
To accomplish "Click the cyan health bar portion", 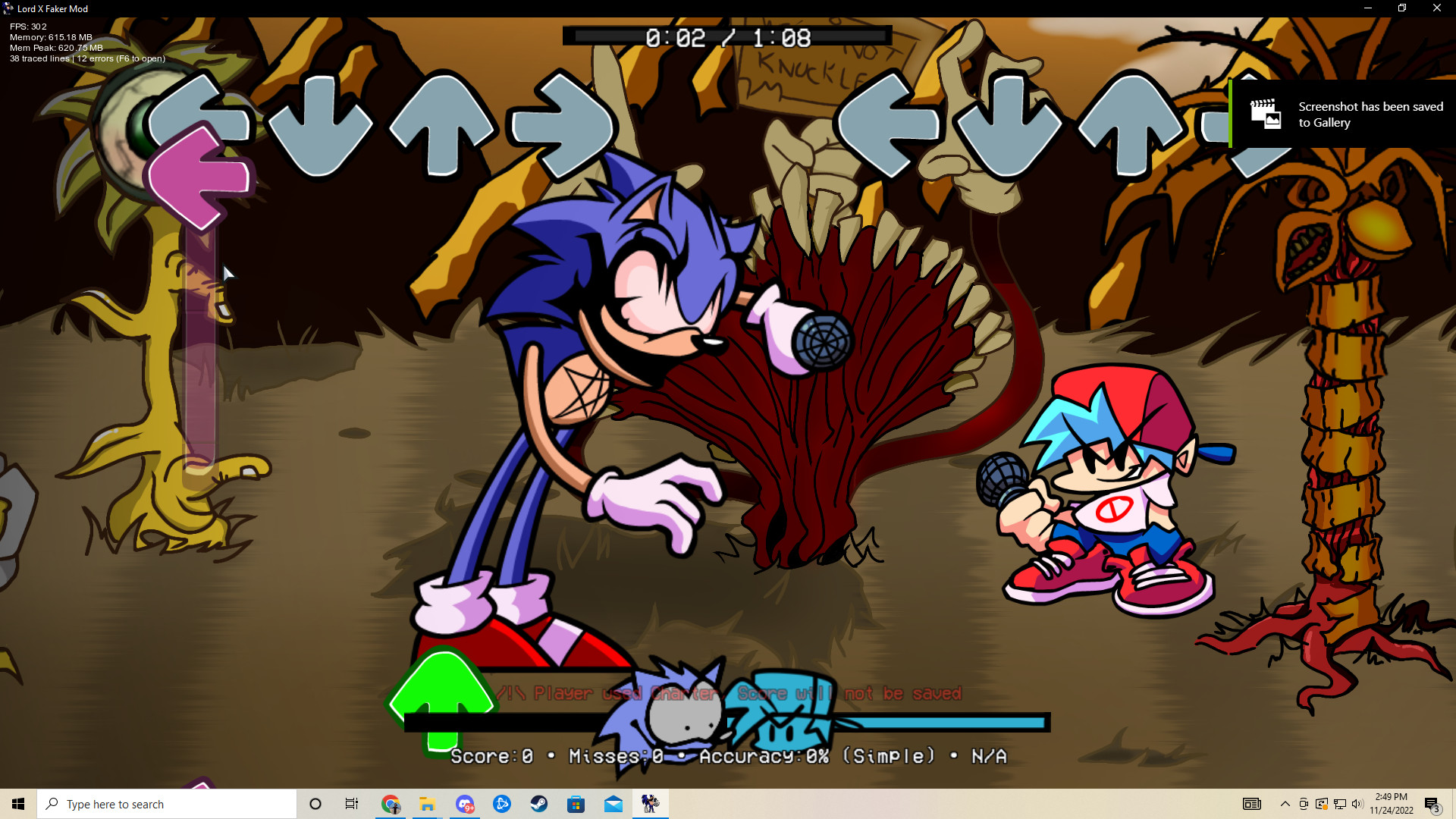I will 940,723.
